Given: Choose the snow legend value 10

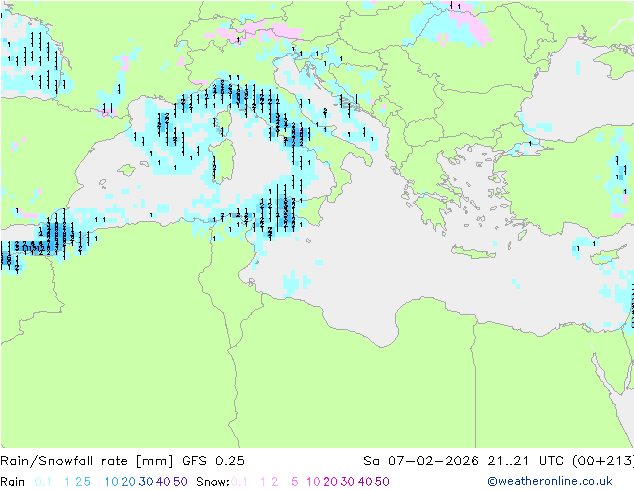Looking at the screenshot, I should click(x=313, y=482).
